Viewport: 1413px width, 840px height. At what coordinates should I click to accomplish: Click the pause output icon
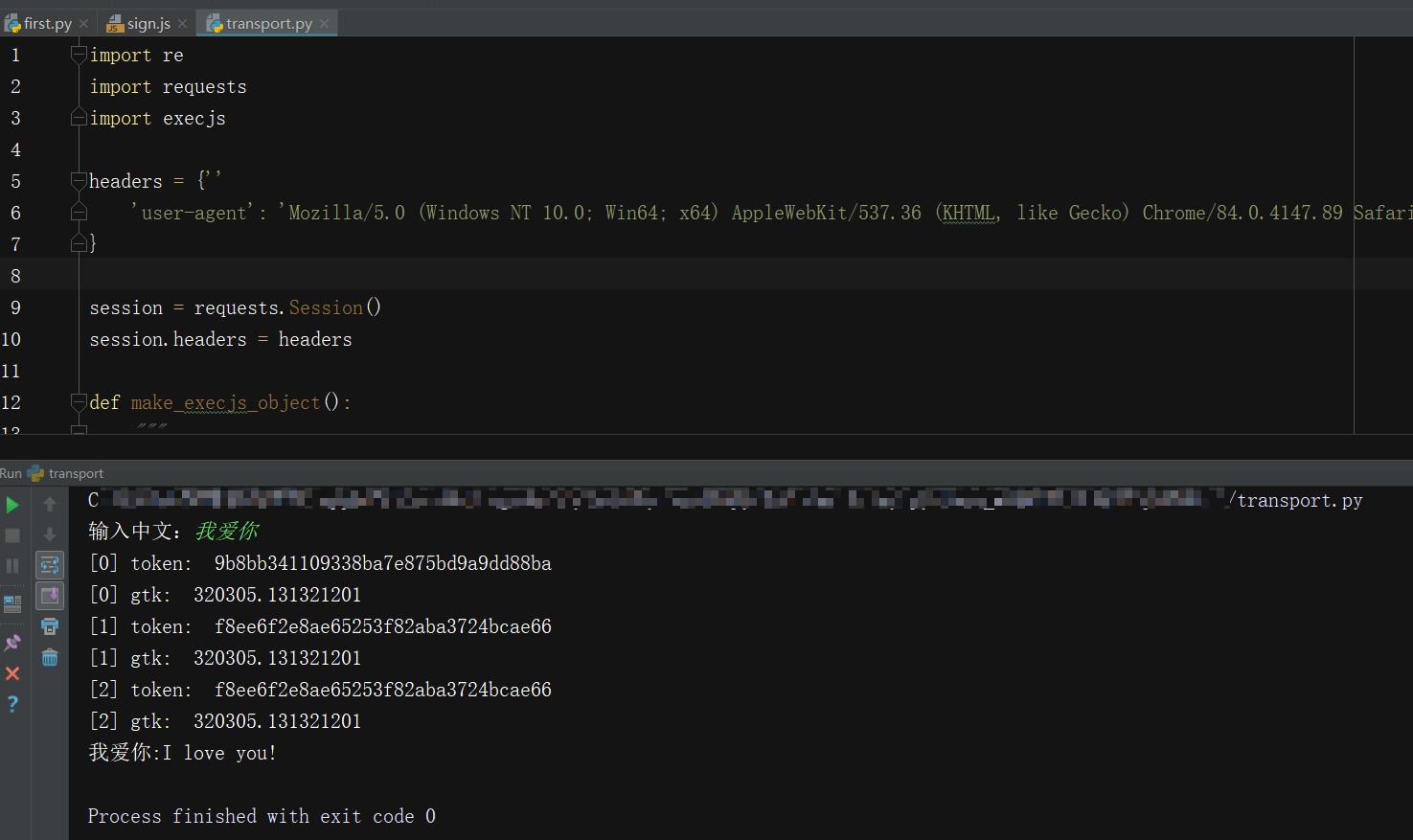(x=12, y=566)
